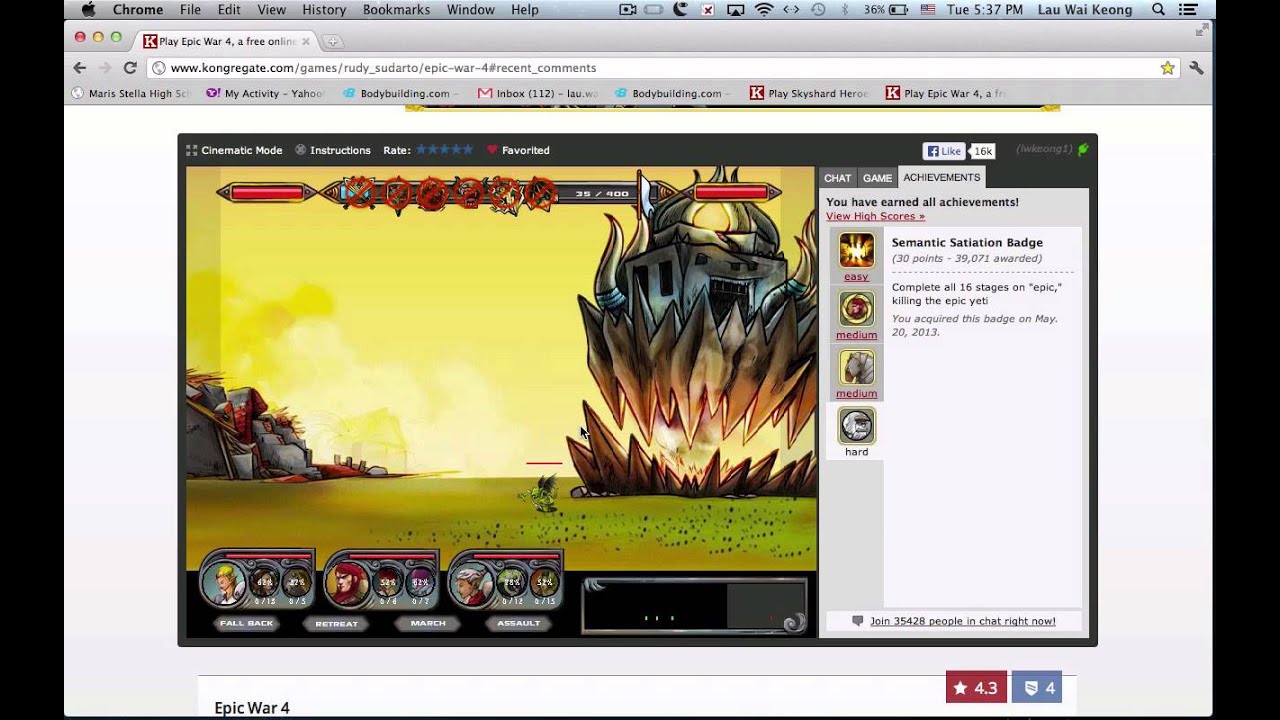
Task: Open the View High Scores link
Action: pyautogui.click(x=875, y=216)
